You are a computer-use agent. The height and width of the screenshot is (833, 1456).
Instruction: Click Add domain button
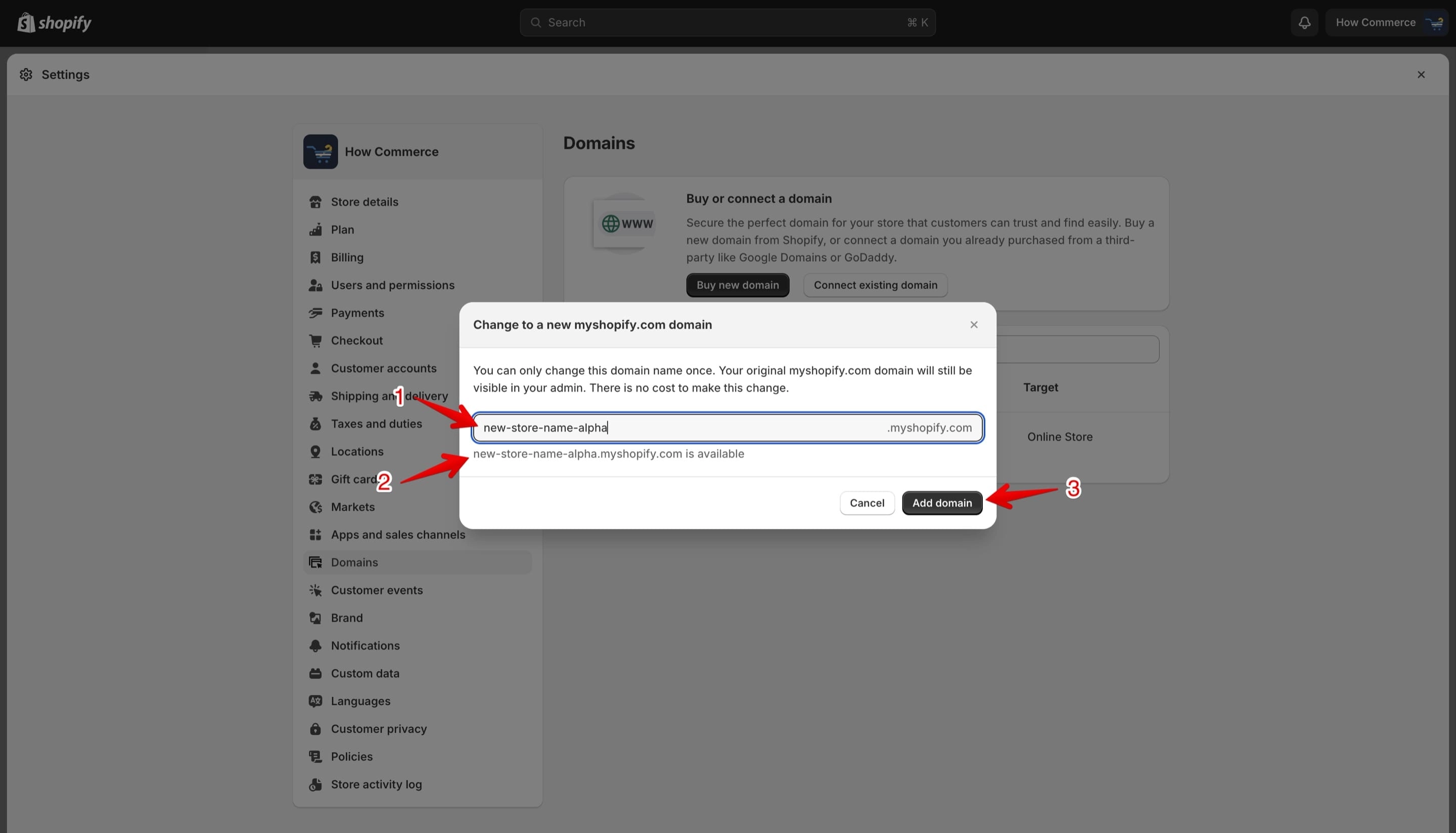(942, 503)
